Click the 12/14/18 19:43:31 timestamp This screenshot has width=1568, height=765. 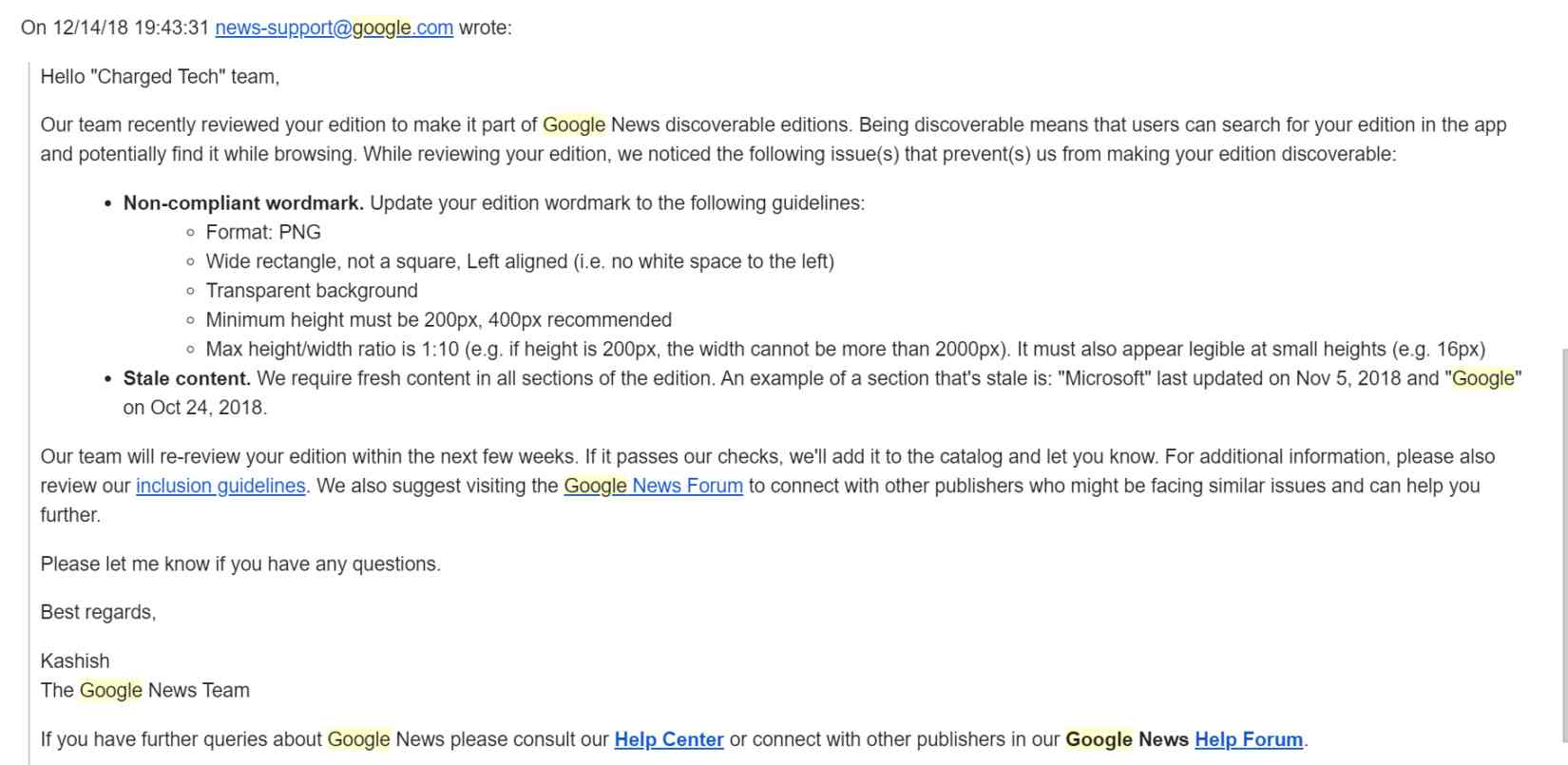131,28
